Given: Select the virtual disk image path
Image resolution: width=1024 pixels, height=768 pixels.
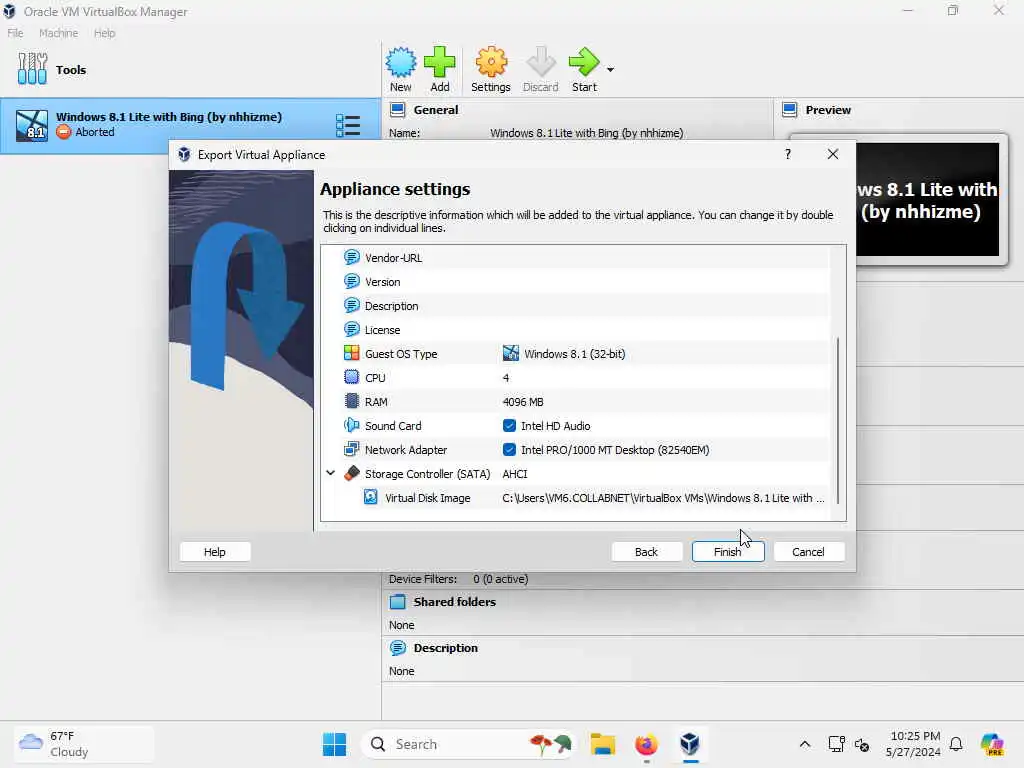Looking at the screenshot, I should 663,498.
